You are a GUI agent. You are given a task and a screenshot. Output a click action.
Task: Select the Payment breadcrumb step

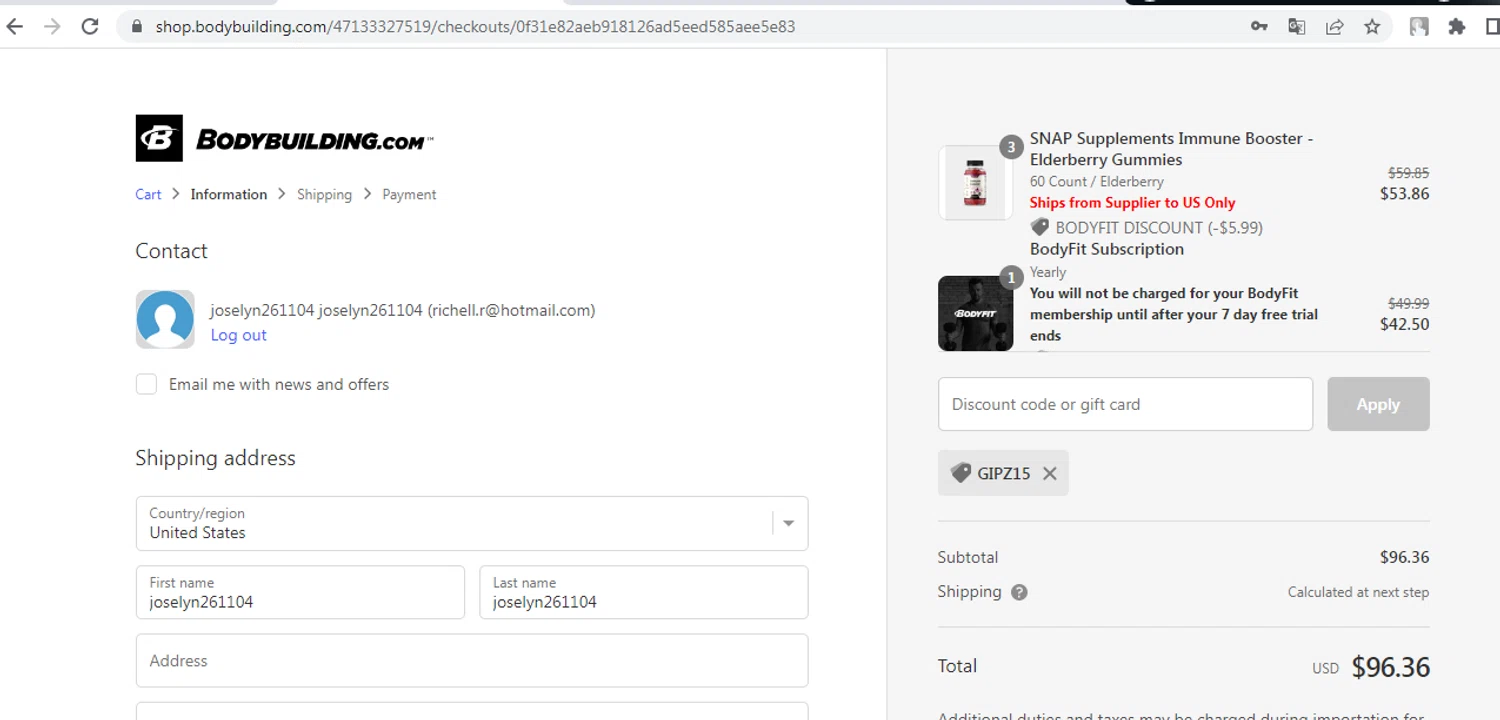[x=409, y=194]
